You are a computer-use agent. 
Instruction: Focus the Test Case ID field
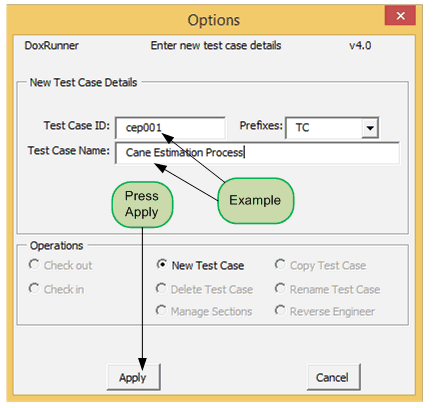(170, 128)
